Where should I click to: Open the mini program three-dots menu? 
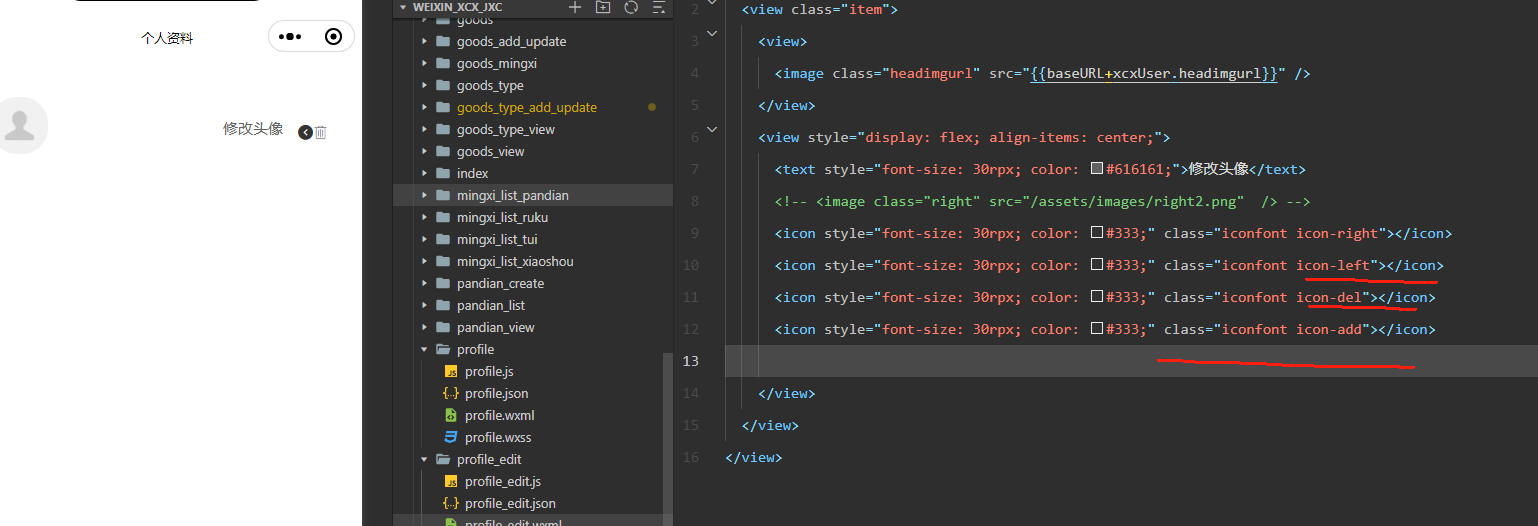(x=290, y=37)
